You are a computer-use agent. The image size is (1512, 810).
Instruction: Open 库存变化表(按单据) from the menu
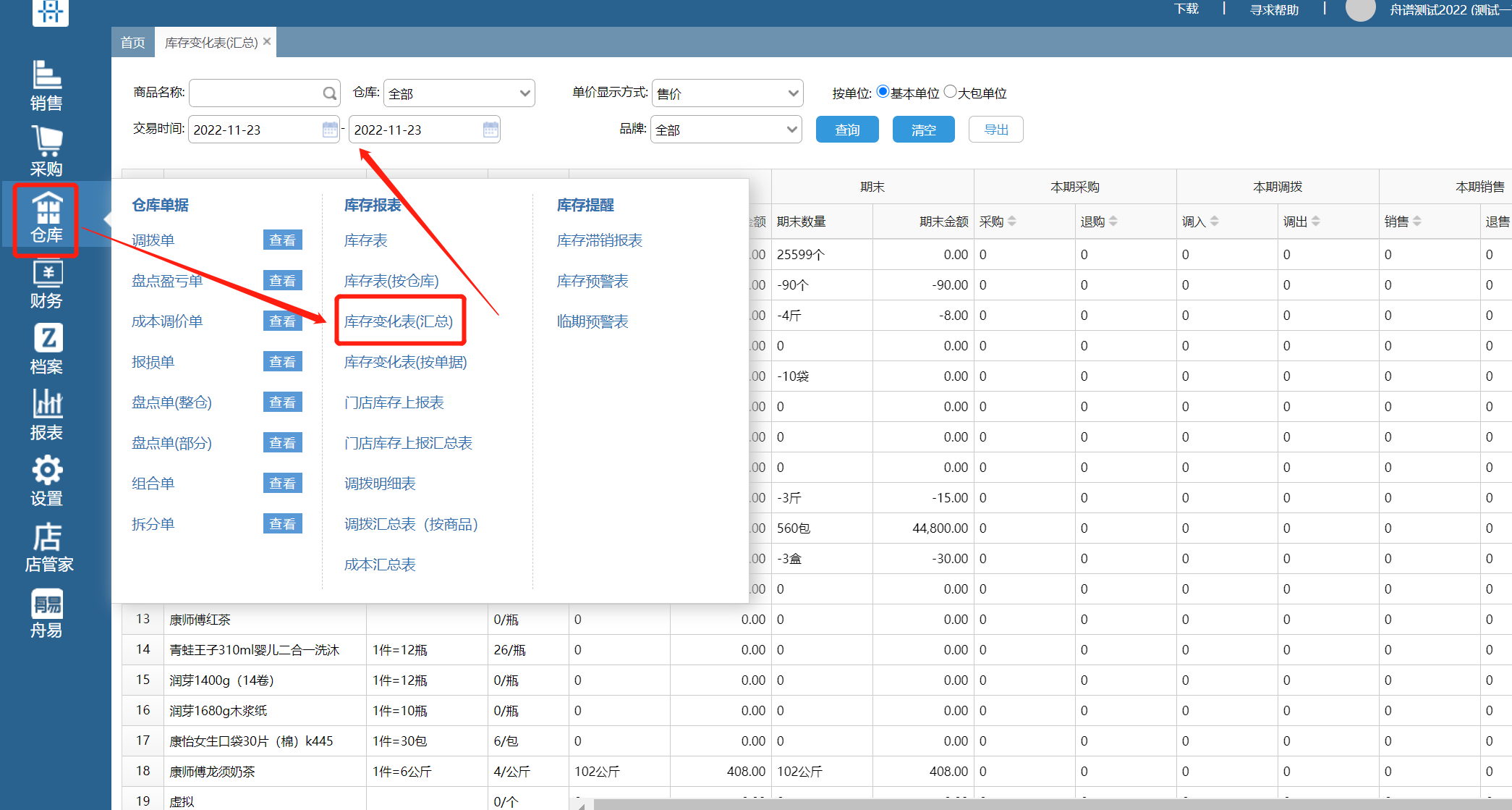pyautogui.click(x=406, y=362)
